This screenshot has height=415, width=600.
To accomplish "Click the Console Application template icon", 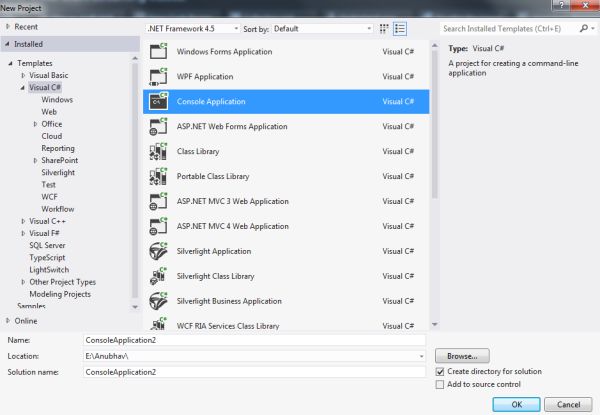I will 158,101.
